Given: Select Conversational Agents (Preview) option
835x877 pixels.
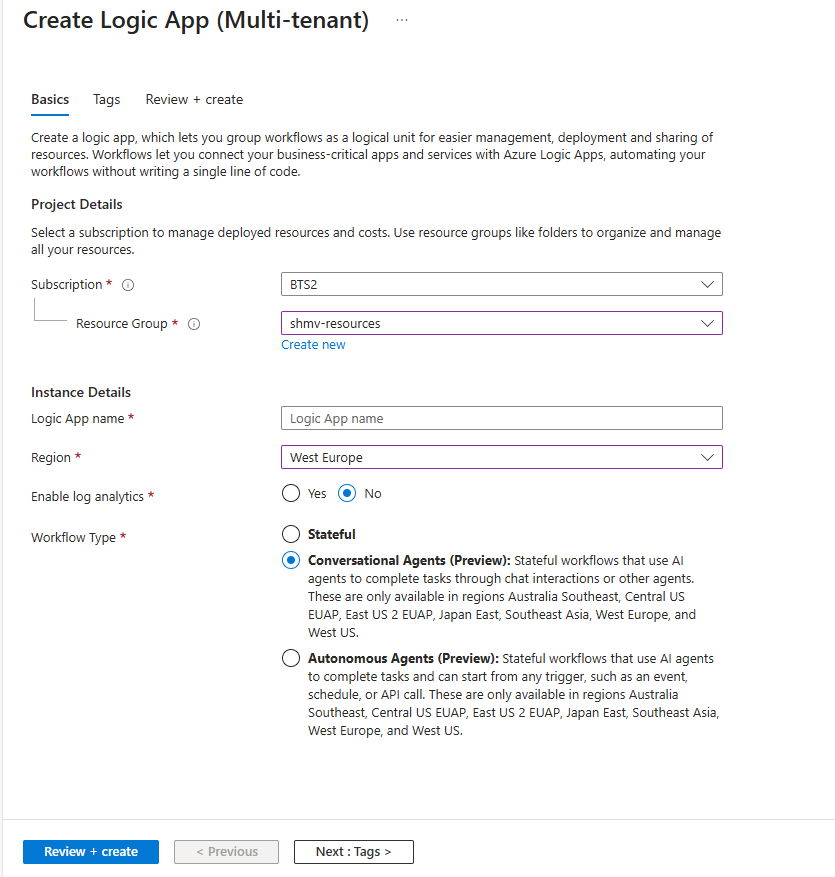Looking at the screenshot, I should (x=290, y=560).
